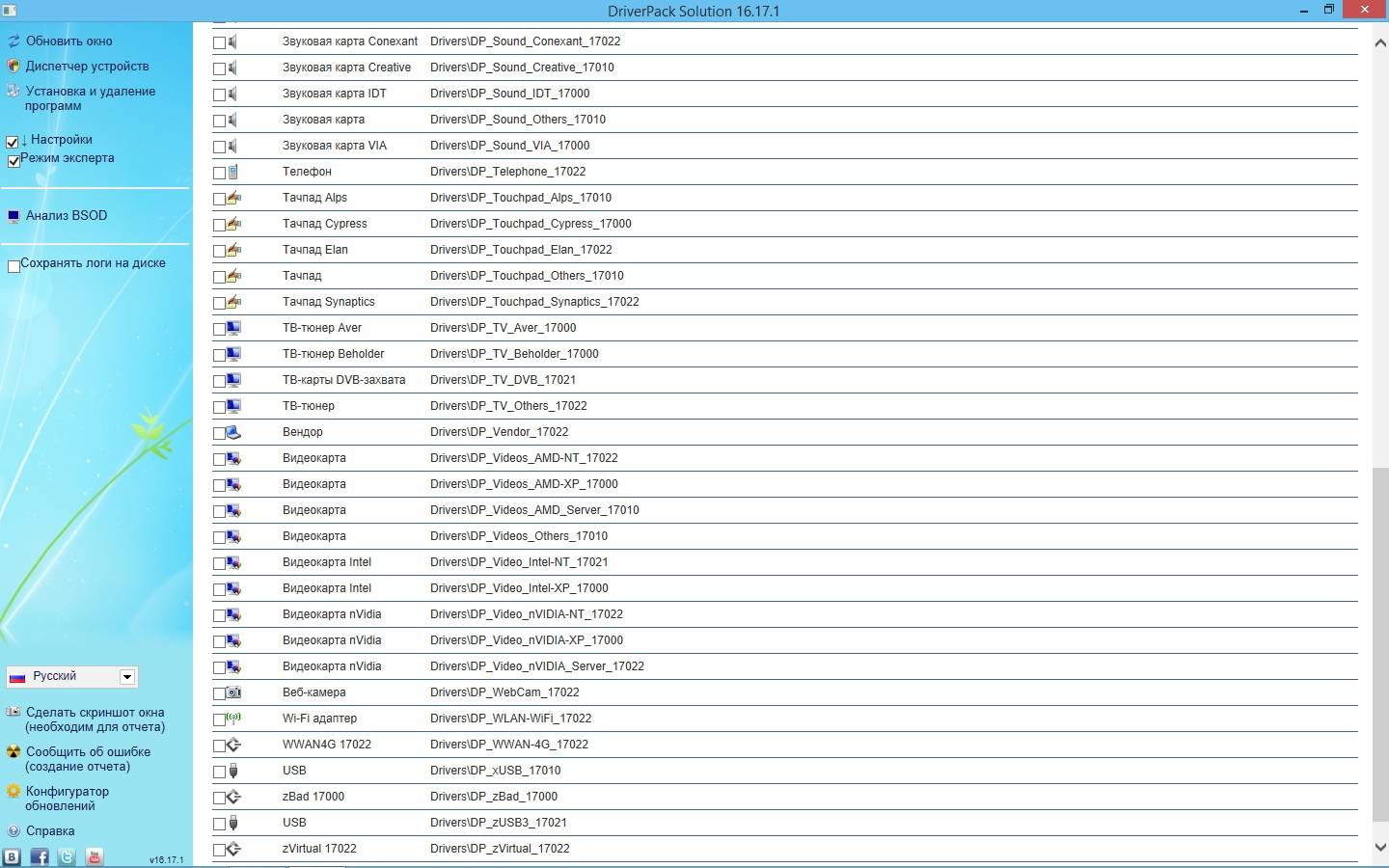Check the box for Звуковая карта Creative

[x=219, y=68]
